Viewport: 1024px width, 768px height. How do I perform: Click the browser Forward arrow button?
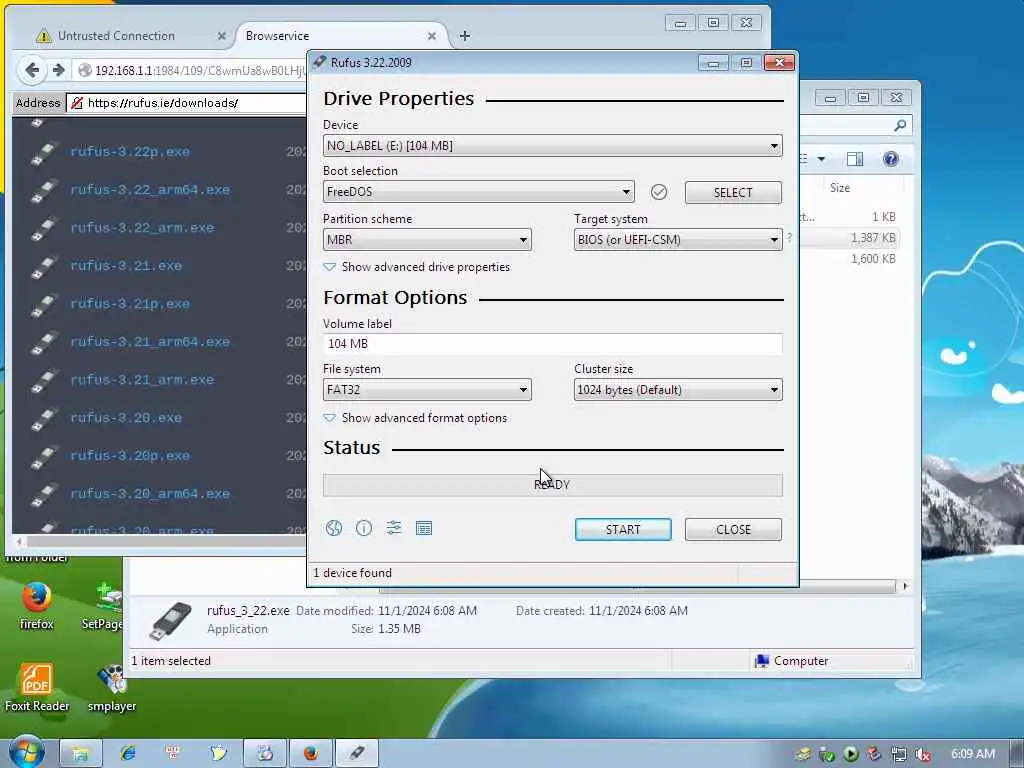click(59, 70)
